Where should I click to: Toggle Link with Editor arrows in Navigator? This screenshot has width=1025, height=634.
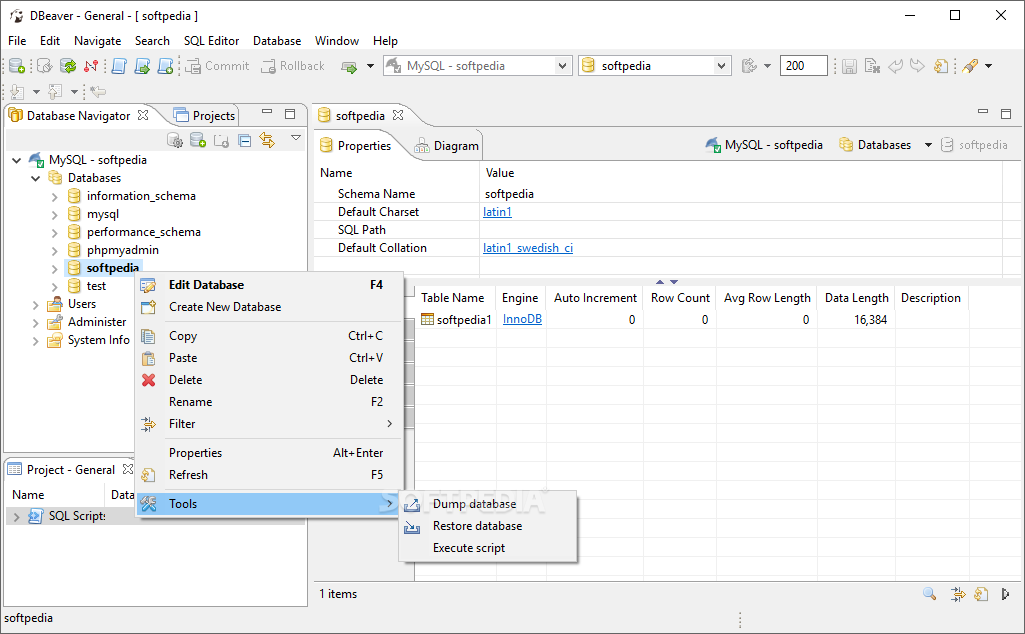click(267, 140)
